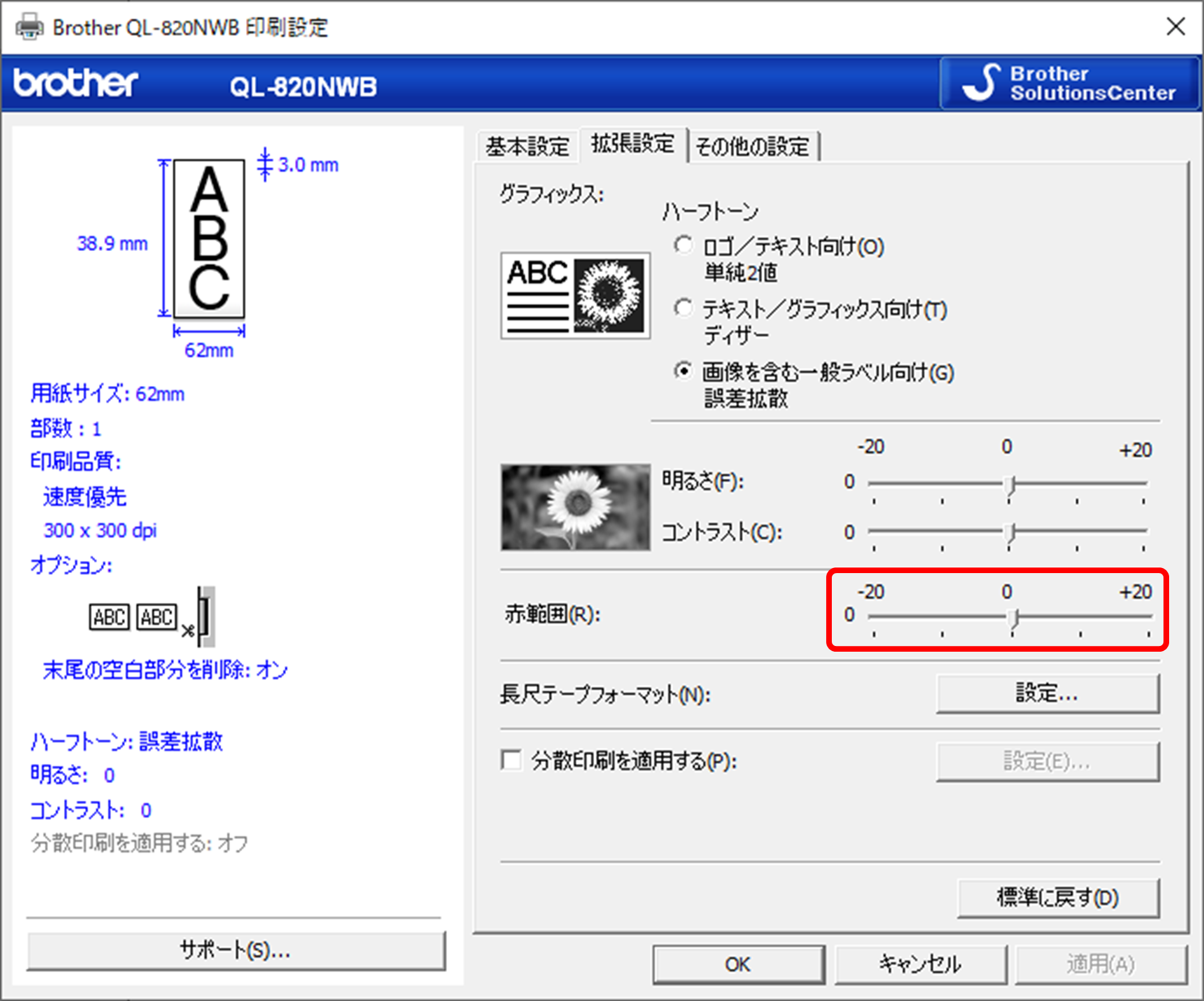Viewport: 1204px width, 1001px height.
Task: Select the 拡張設定 tab
Action: point(632,144)
